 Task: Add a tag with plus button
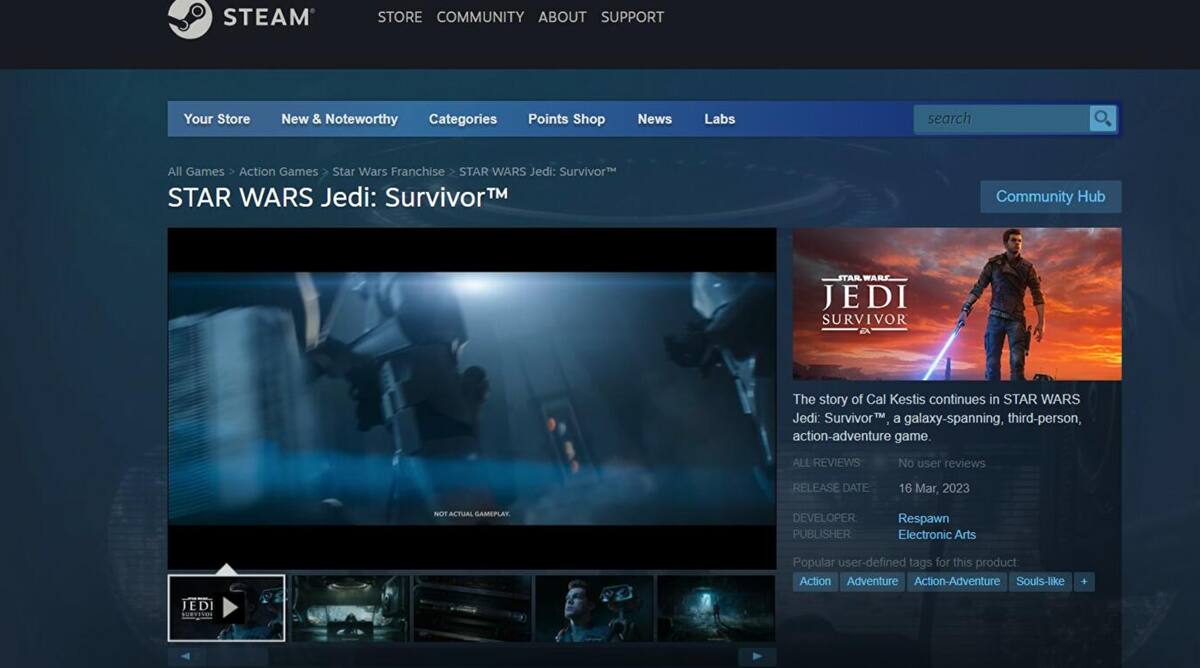1084,581
